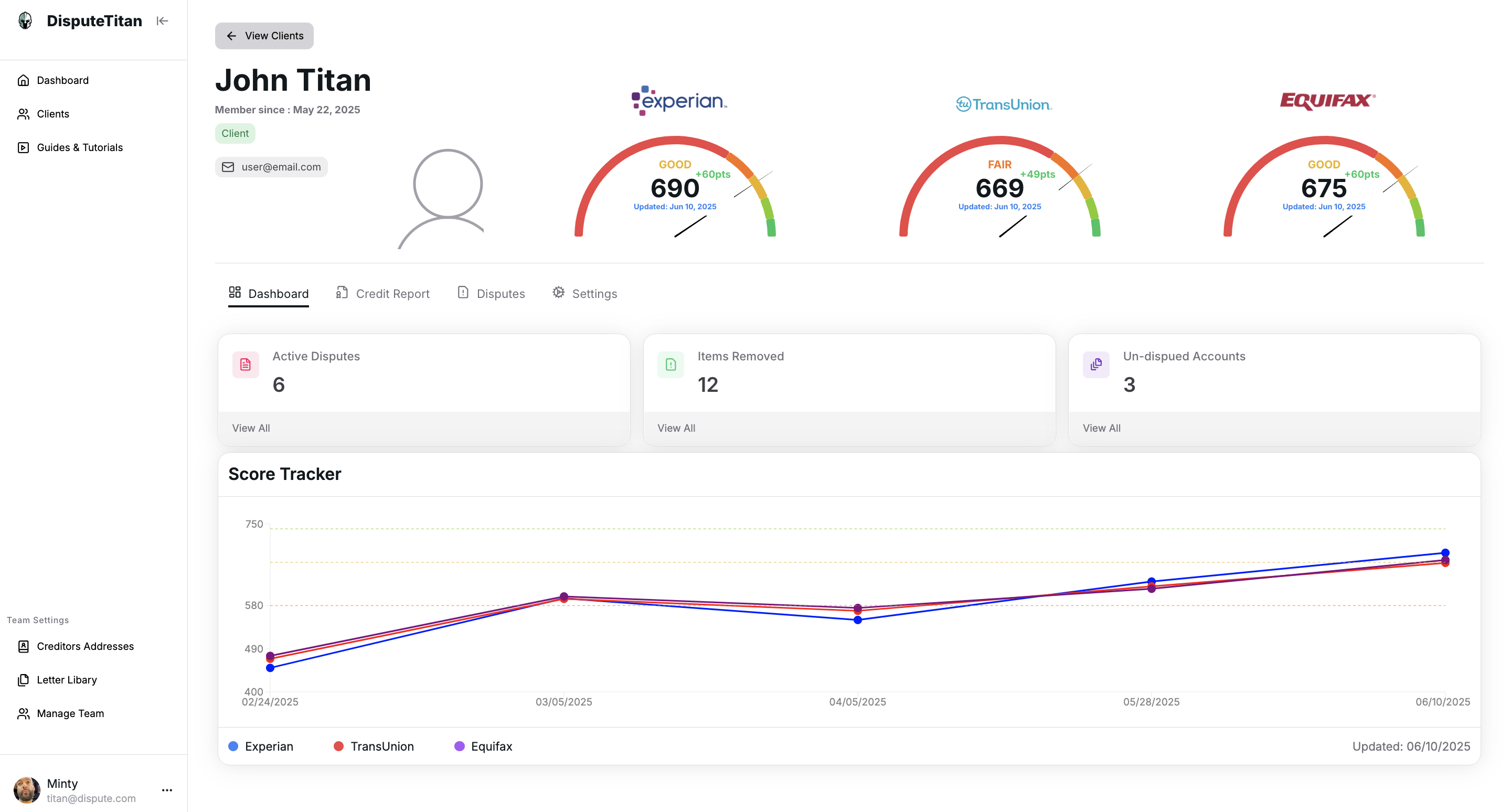Toggle TransUnion series in chart legend
This screenshot has height=812, width=1511.
(x=374, y=746)
